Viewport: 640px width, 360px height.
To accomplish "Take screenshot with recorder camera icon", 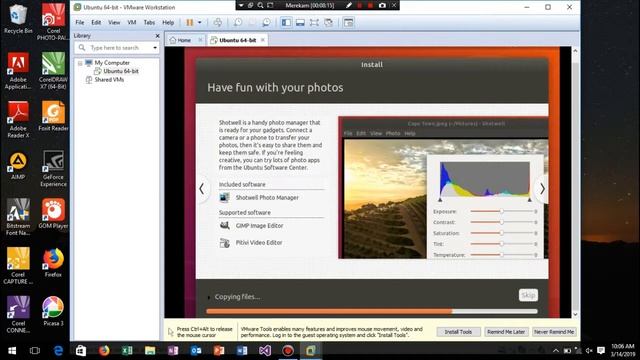I will (x=382, y=5).
